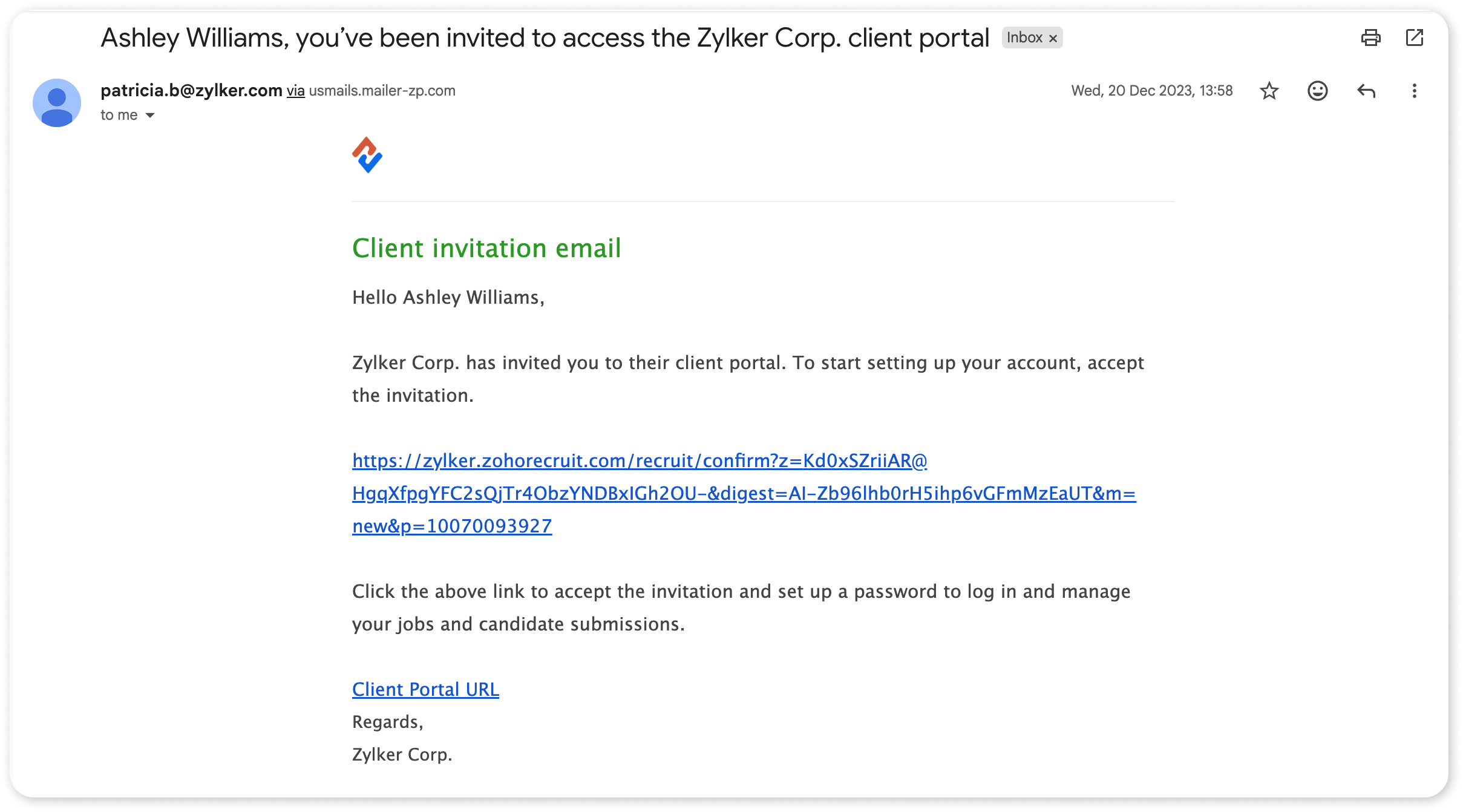
Task: Click the print all icon
Action: tap(1370, 38)
